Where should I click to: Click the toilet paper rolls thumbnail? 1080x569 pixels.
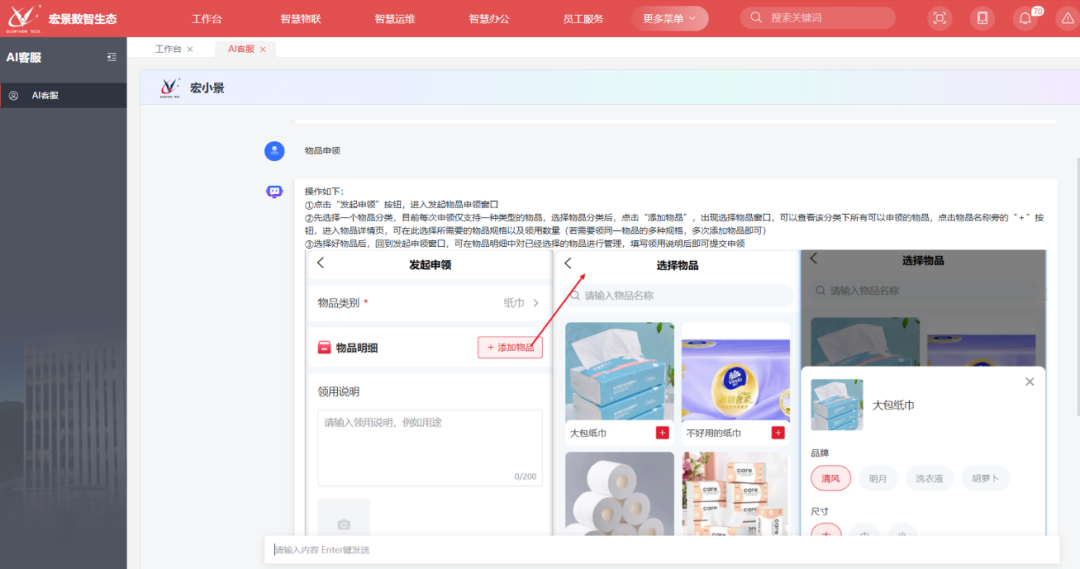(619, 494)
